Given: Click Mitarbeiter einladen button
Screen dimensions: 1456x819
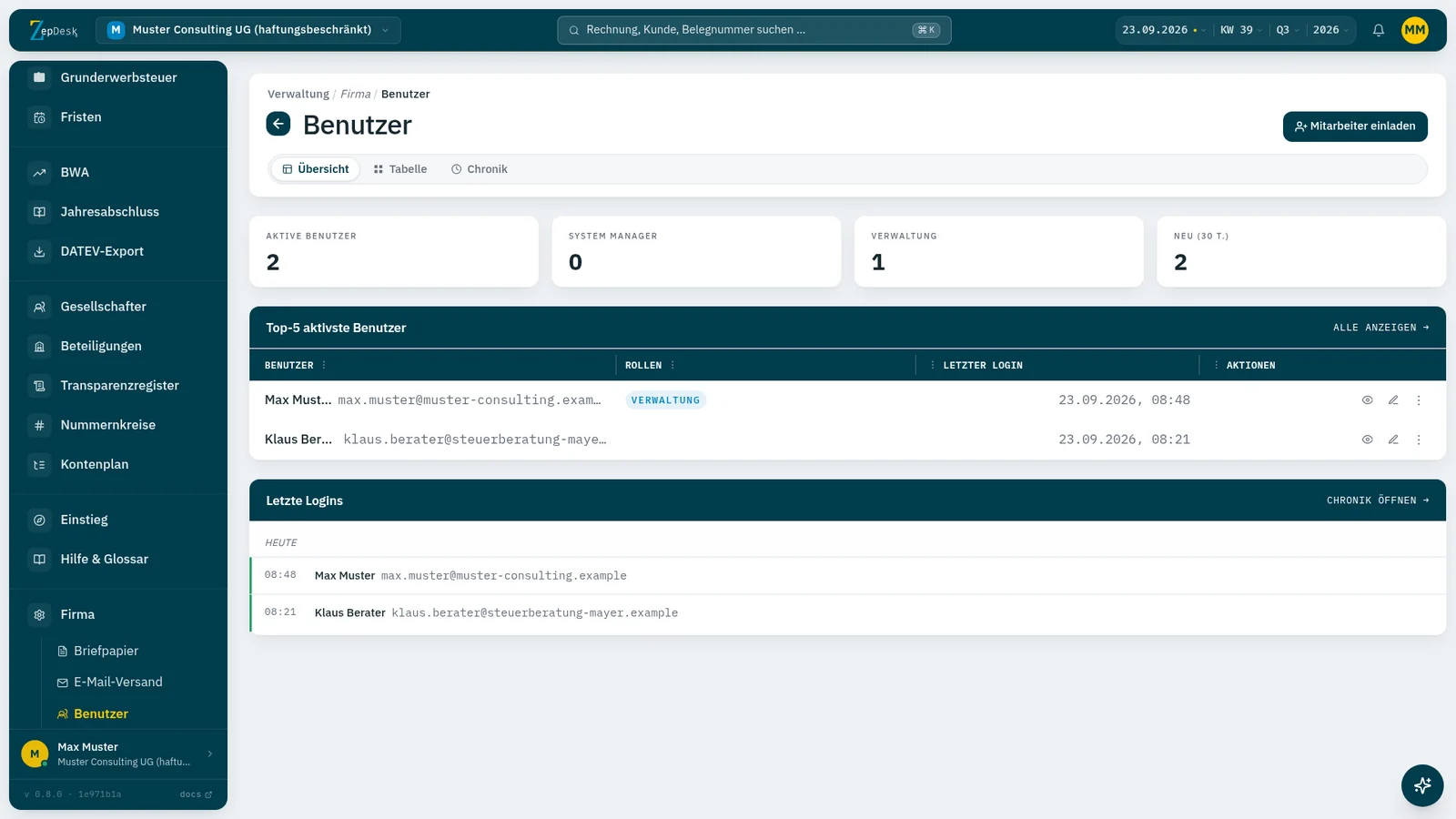Looking at the screenshot, I should tap(1355, 126).
